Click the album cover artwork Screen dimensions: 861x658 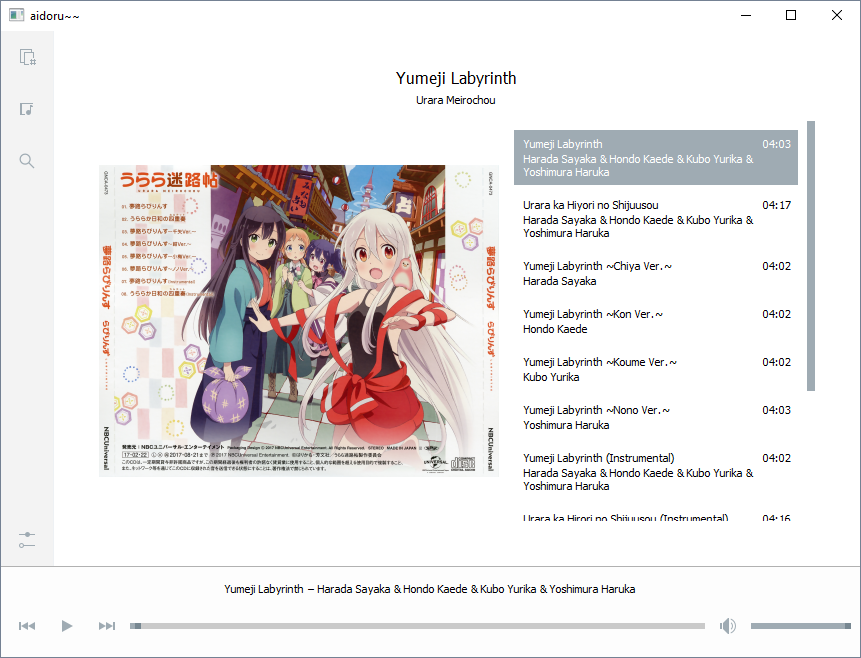tap(298, 321)
